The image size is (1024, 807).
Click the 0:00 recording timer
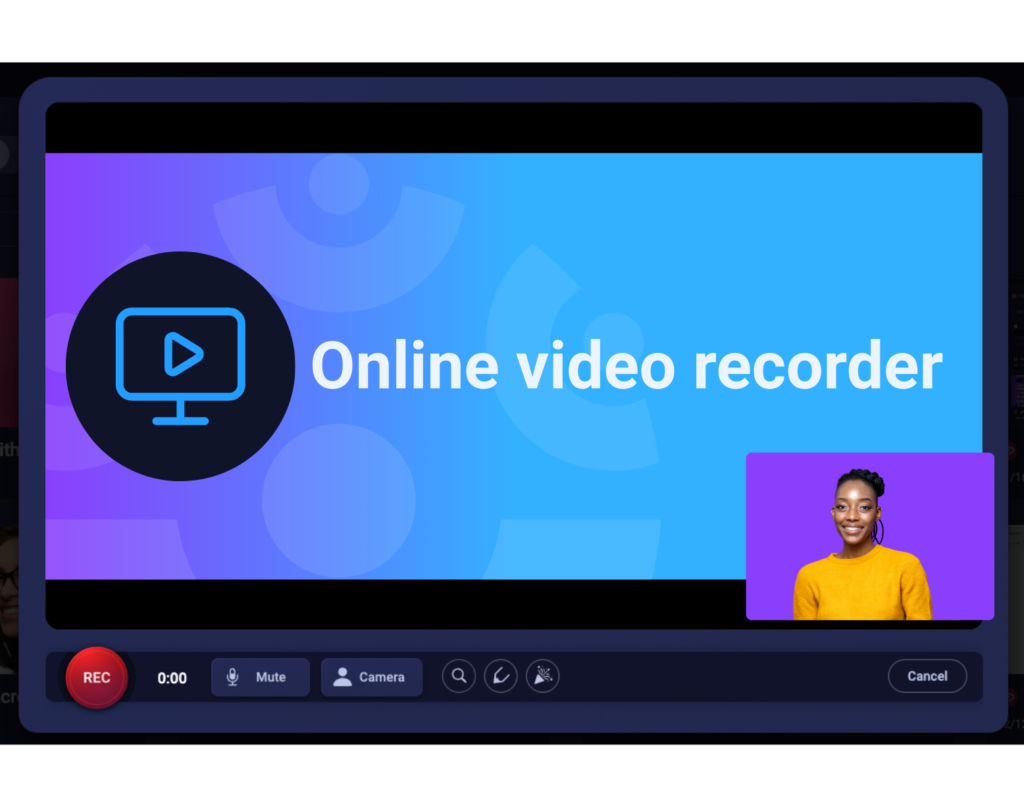(x=172, y=678)
